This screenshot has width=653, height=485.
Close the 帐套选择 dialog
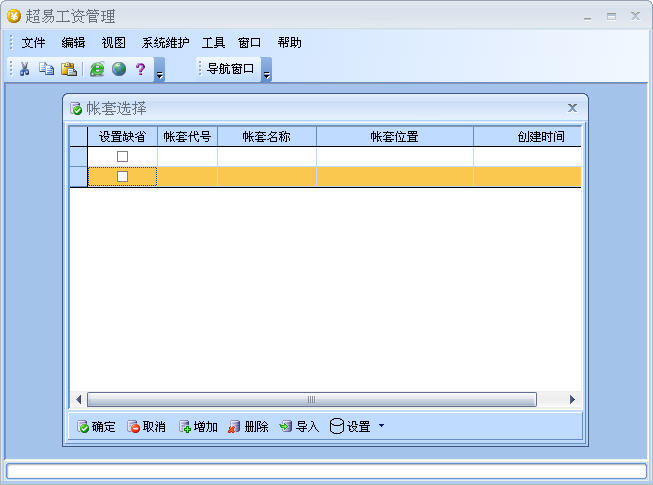tap(572, 108)
